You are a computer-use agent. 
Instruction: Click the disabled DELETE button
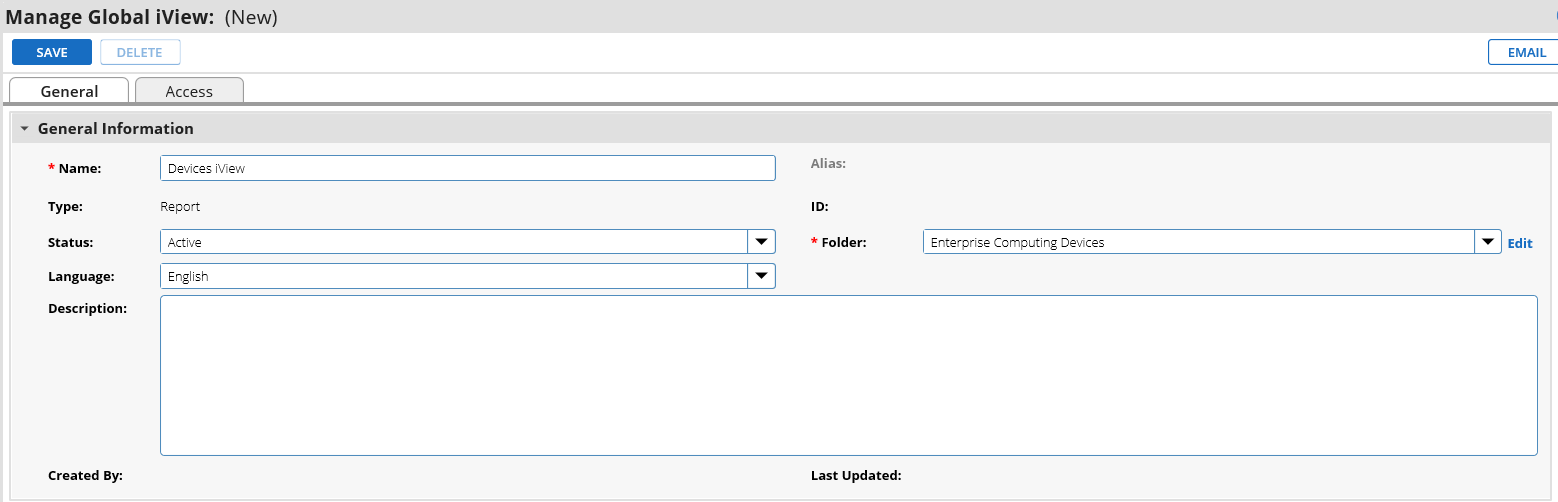(x=140, y=53)
